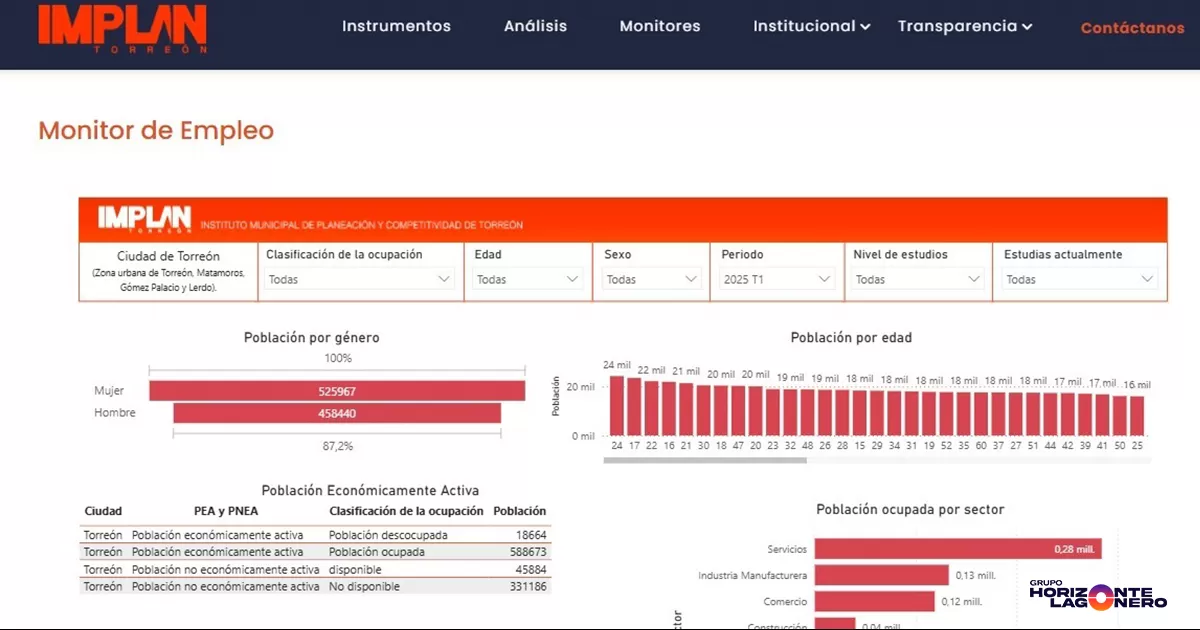Image resolution: width=1200 pixels, height=630 pixels.
Task: Open the Sexo filter dropdown
Action: [x=651, y=279]
